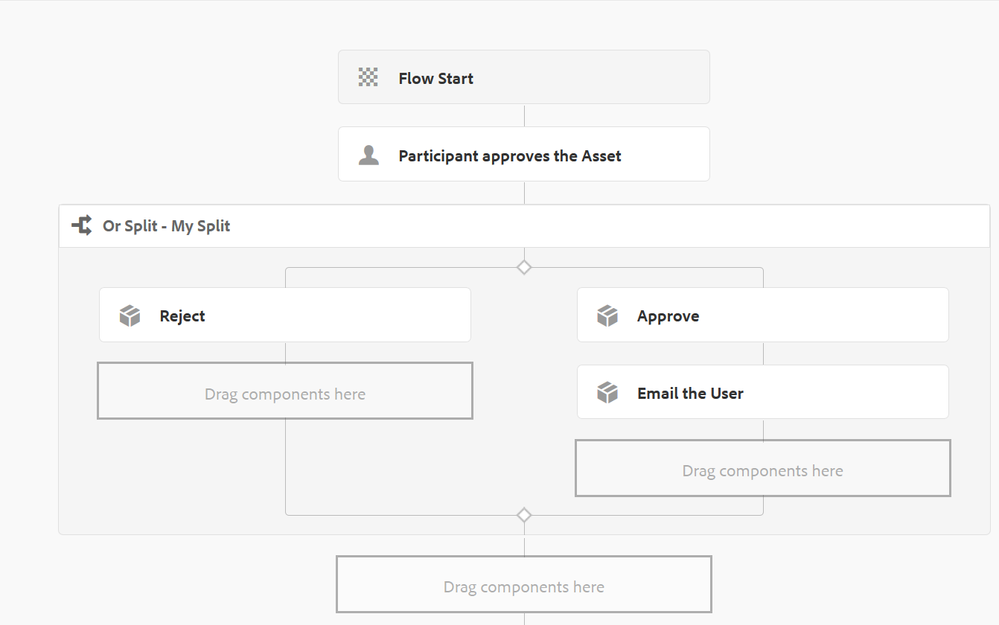Select the Reject process step
999x625 pixels.
click(x=285, y=315)
